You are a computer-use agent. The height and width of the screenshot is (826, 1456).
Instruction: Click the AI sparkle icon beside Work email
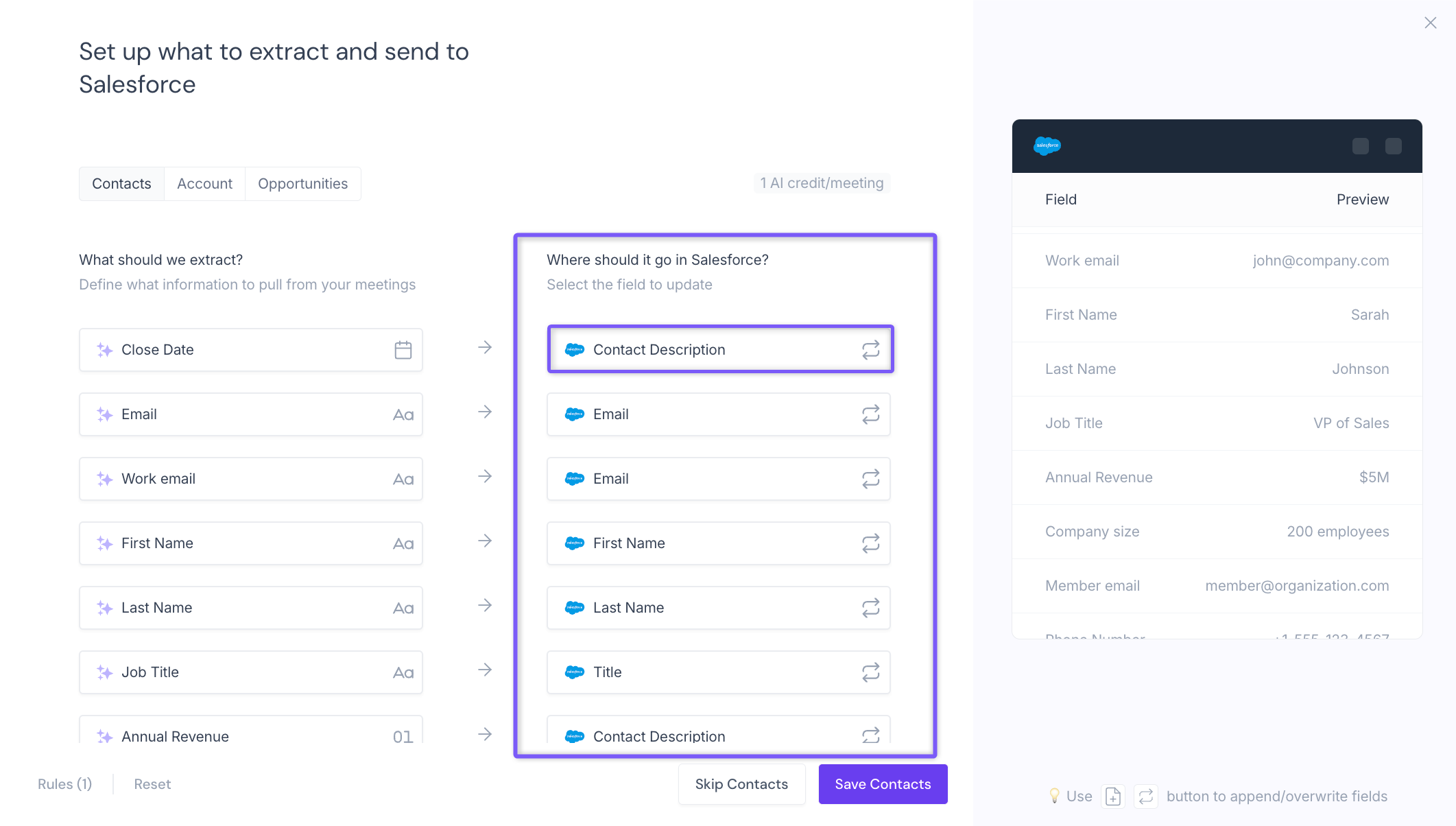point(104,479)
